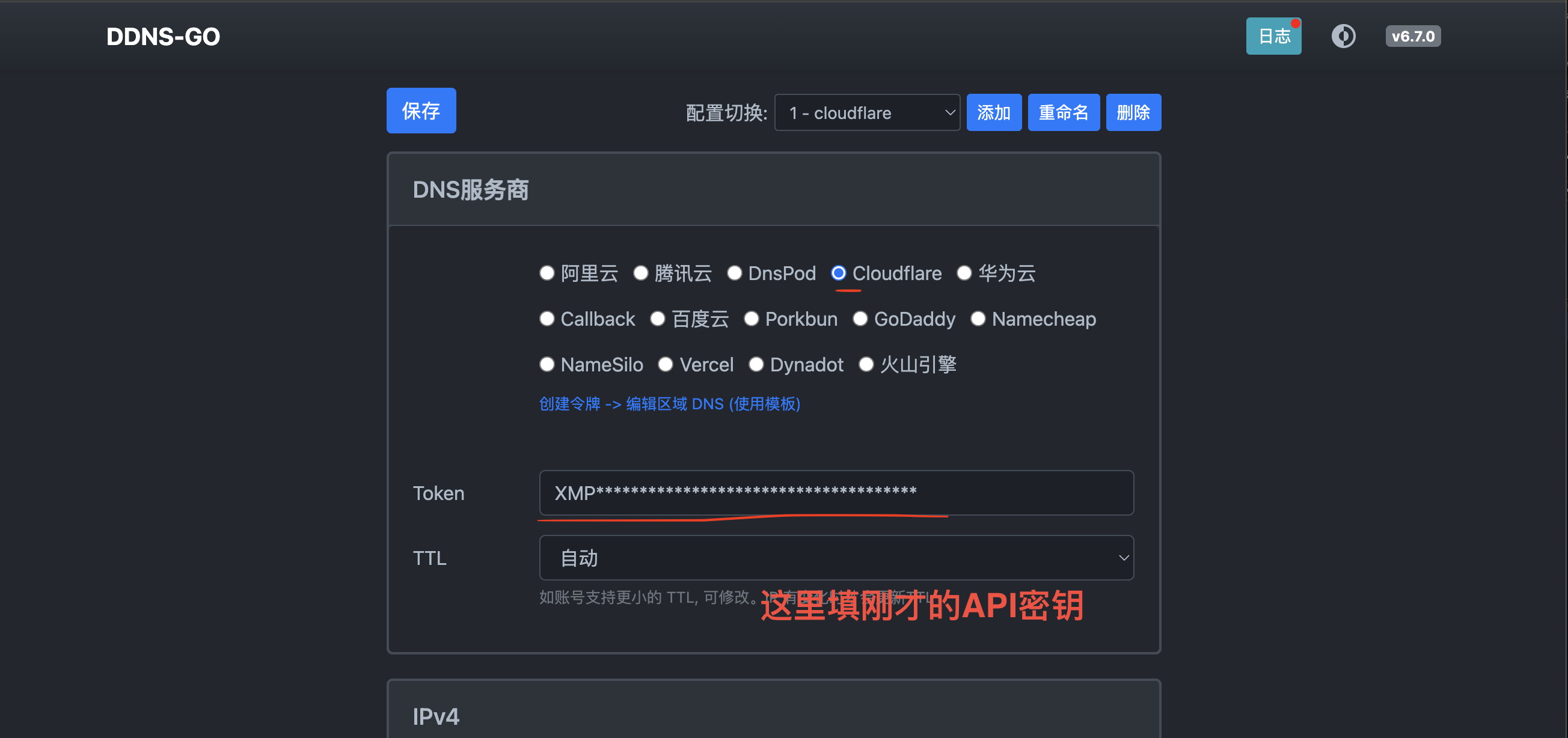The width and height of the screenshot is (1568, 738).
Task: Click into the Token input field
Action: [836, 493]
